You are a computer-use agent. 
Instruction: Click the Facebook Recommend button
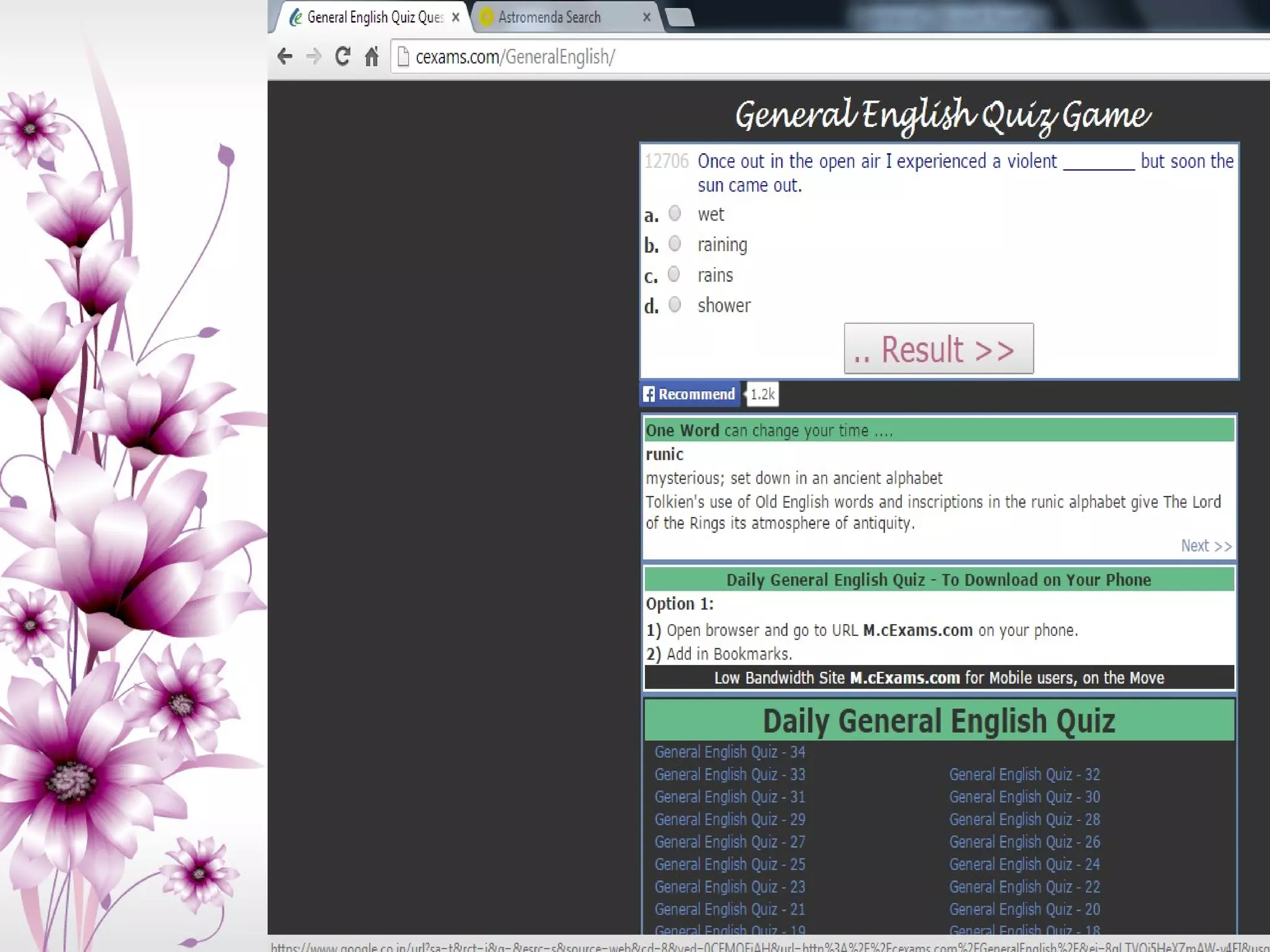(x=690, y=394)
